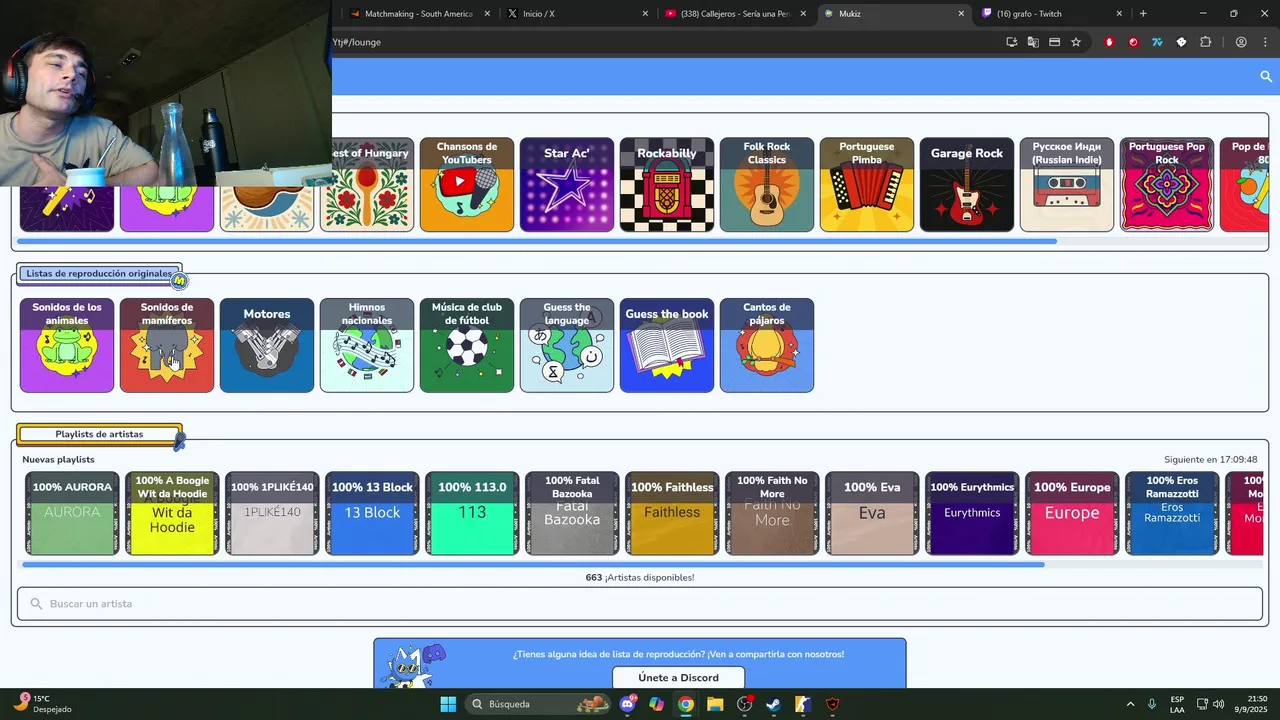Open the 100% 13 Block playlist

(372, 513)
